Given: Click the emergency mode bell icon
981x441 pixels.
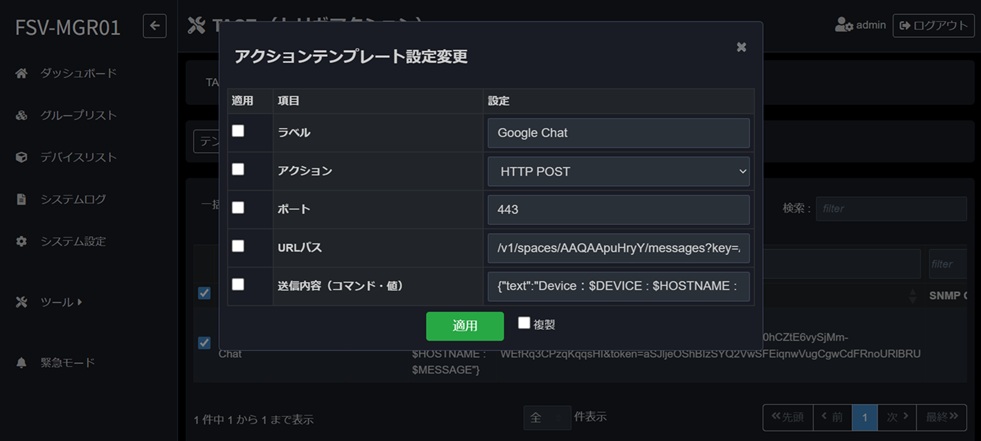Looking at the screenshot, I should 21,363.
